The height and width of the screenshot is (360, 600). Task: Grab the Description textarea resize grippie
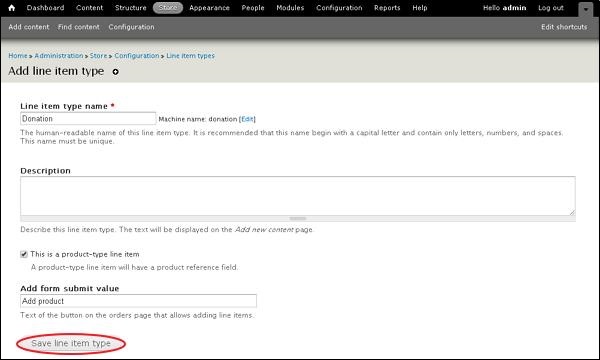(x=298, y=218)
